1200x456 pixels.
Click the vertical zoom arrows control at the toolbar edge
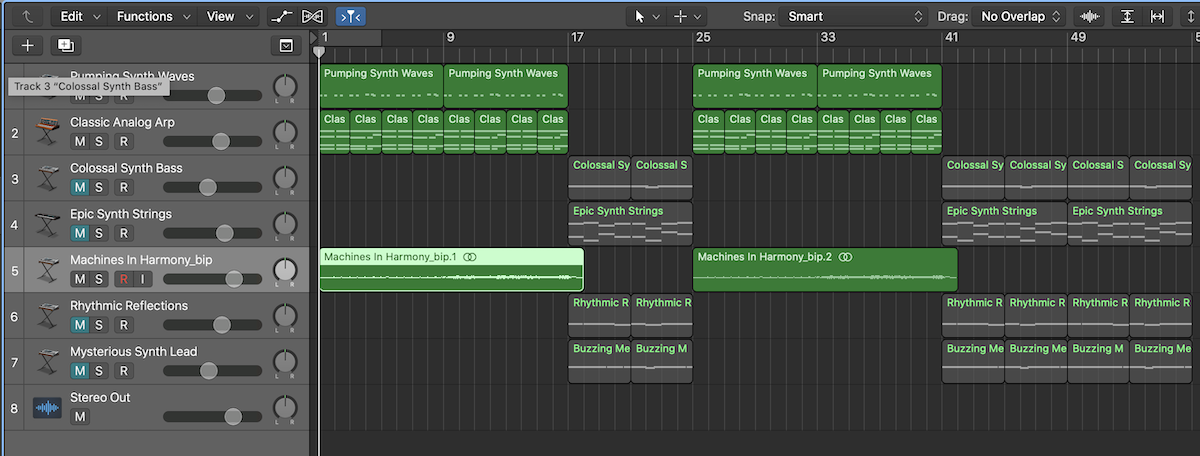(1190, 16)
